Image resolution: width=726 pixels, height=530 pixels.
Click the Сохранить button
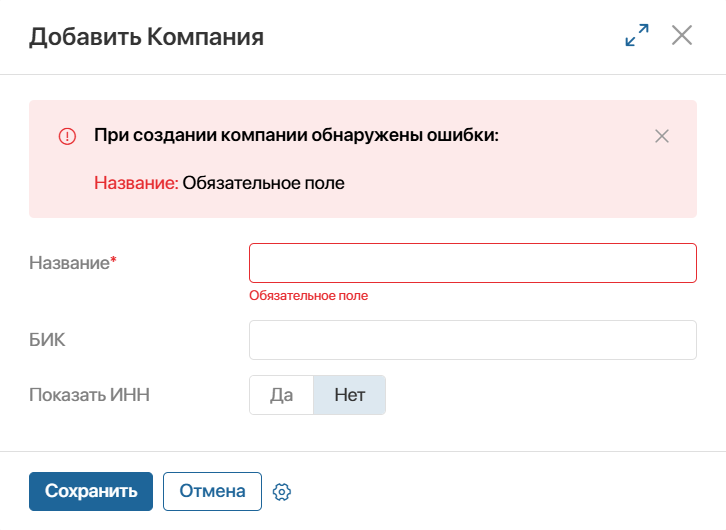pyautogui.click(x=91, y=491)
